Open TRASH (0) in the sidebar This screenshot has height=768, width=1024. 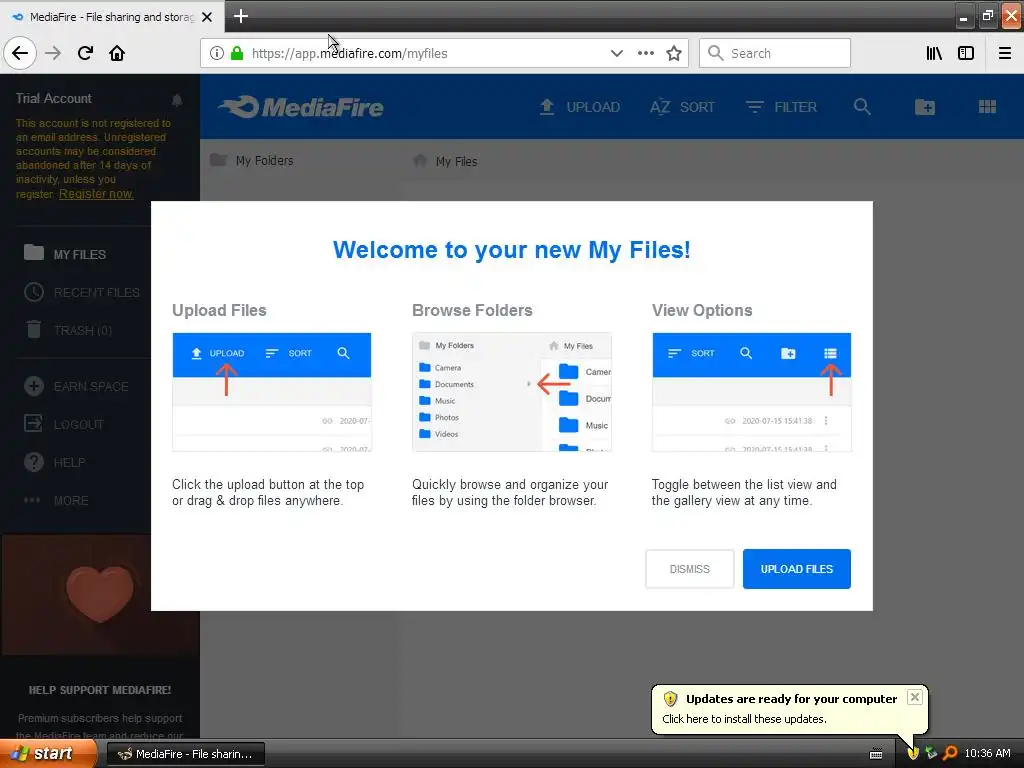point(68,330)
